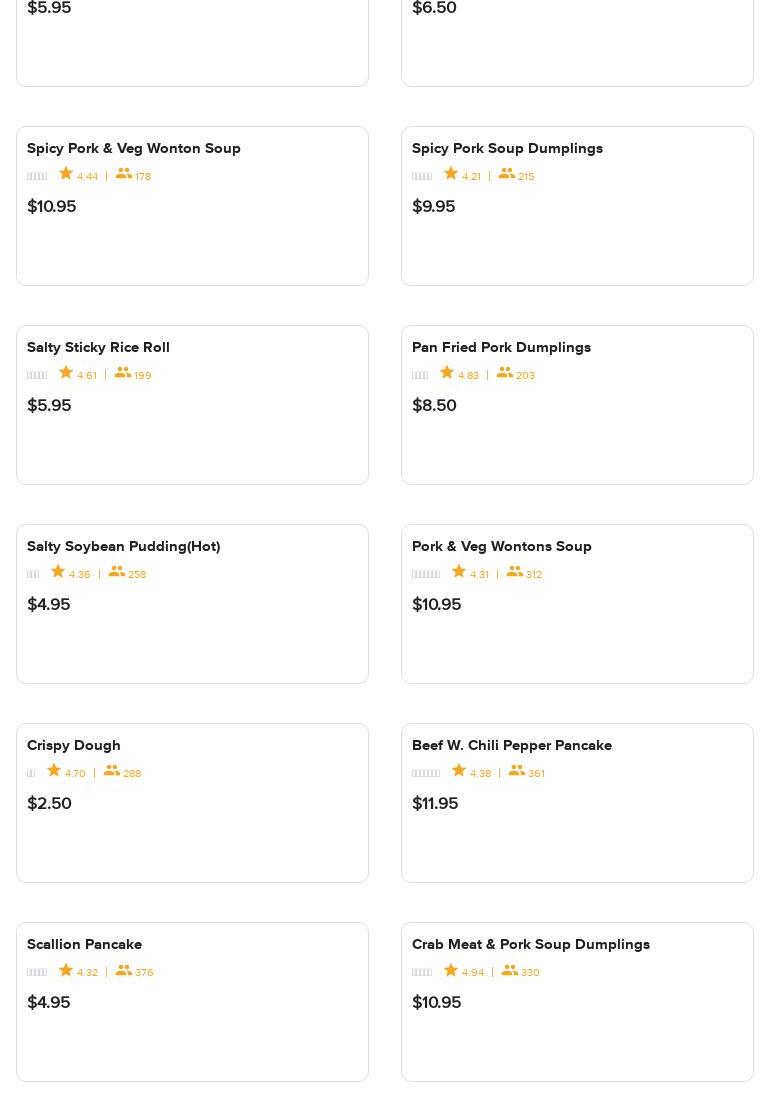The image size is (770, 1112).
Task: Click reviewers icon on Scallion Pancake card
Action: (124, 970)
